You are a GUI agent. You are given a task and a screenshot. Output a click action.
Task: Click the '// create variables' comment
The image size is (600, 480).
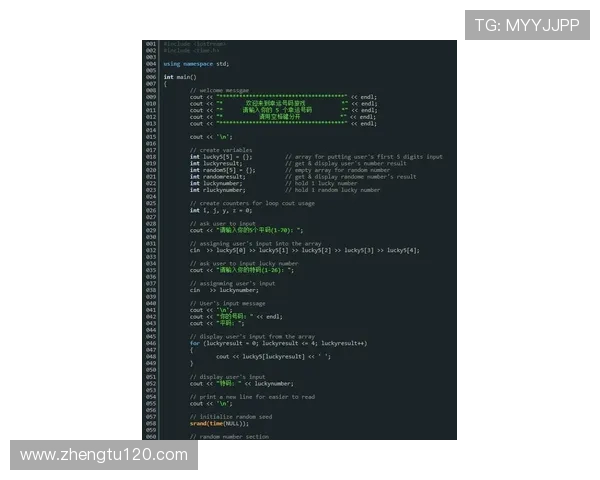[221, 150]
